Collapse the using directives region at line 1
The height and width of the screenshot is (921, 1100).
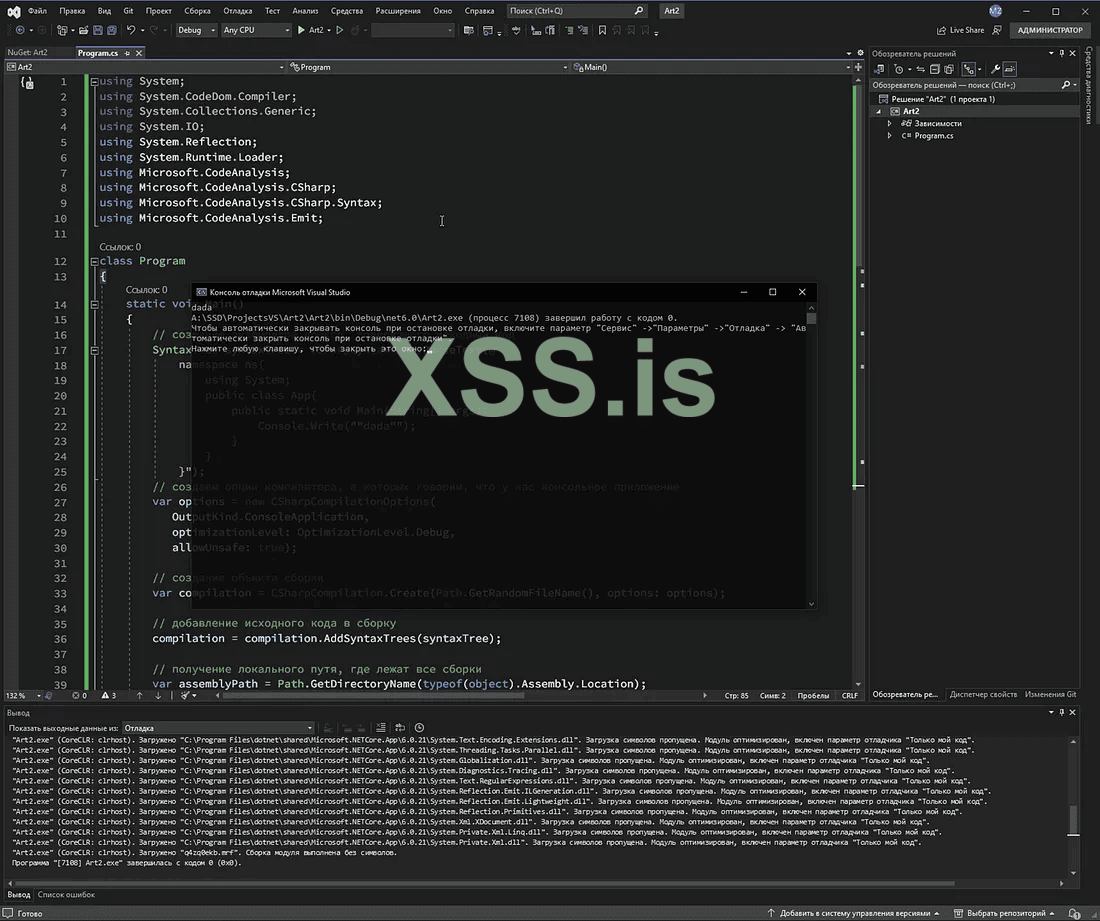(x=94, y=82)
